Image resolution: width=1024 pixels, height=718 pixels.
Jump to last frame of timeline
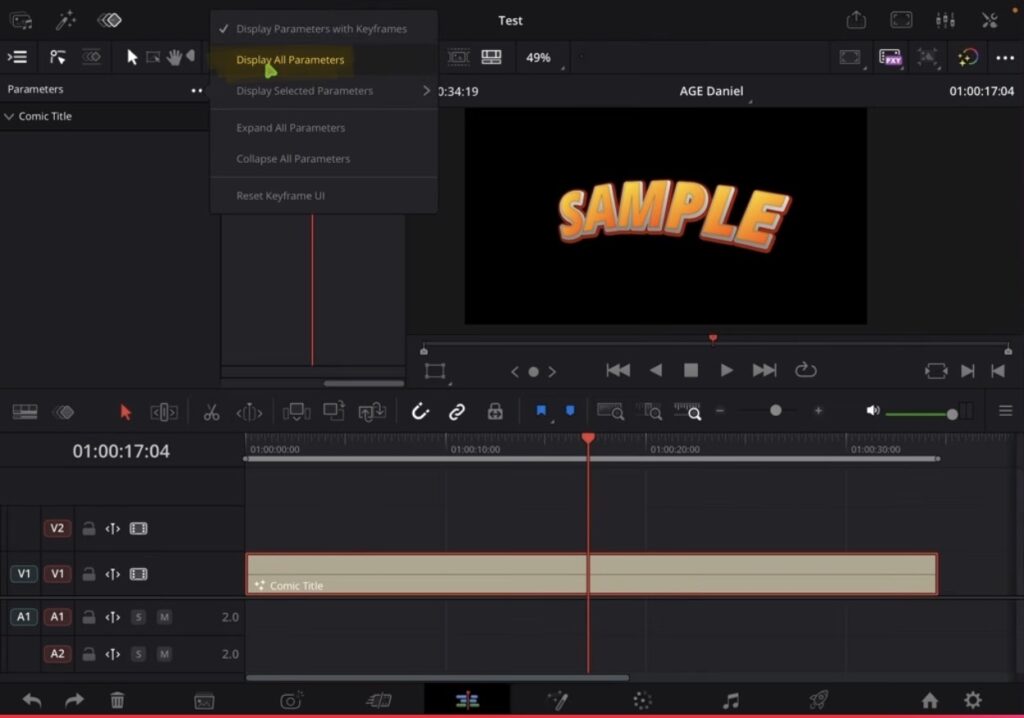click(x=764, y=370)
